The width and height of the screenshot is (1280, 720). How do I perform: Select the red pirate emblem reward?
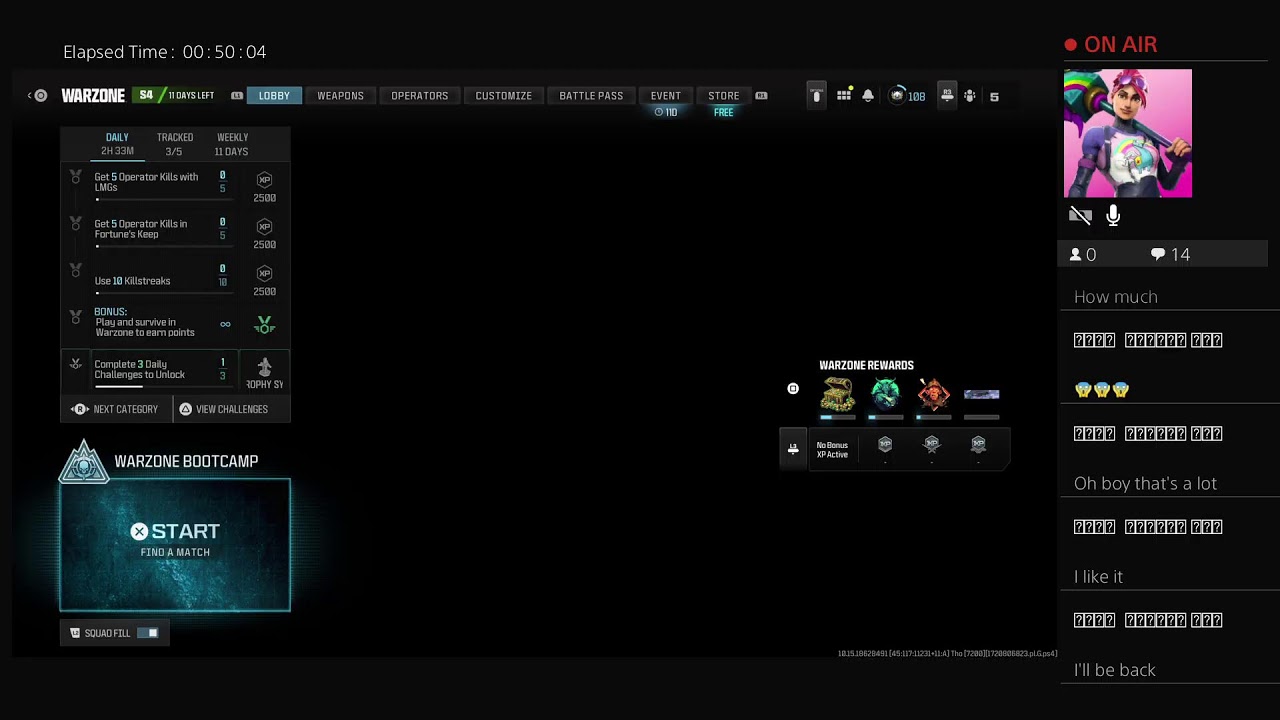click(933, 395)
